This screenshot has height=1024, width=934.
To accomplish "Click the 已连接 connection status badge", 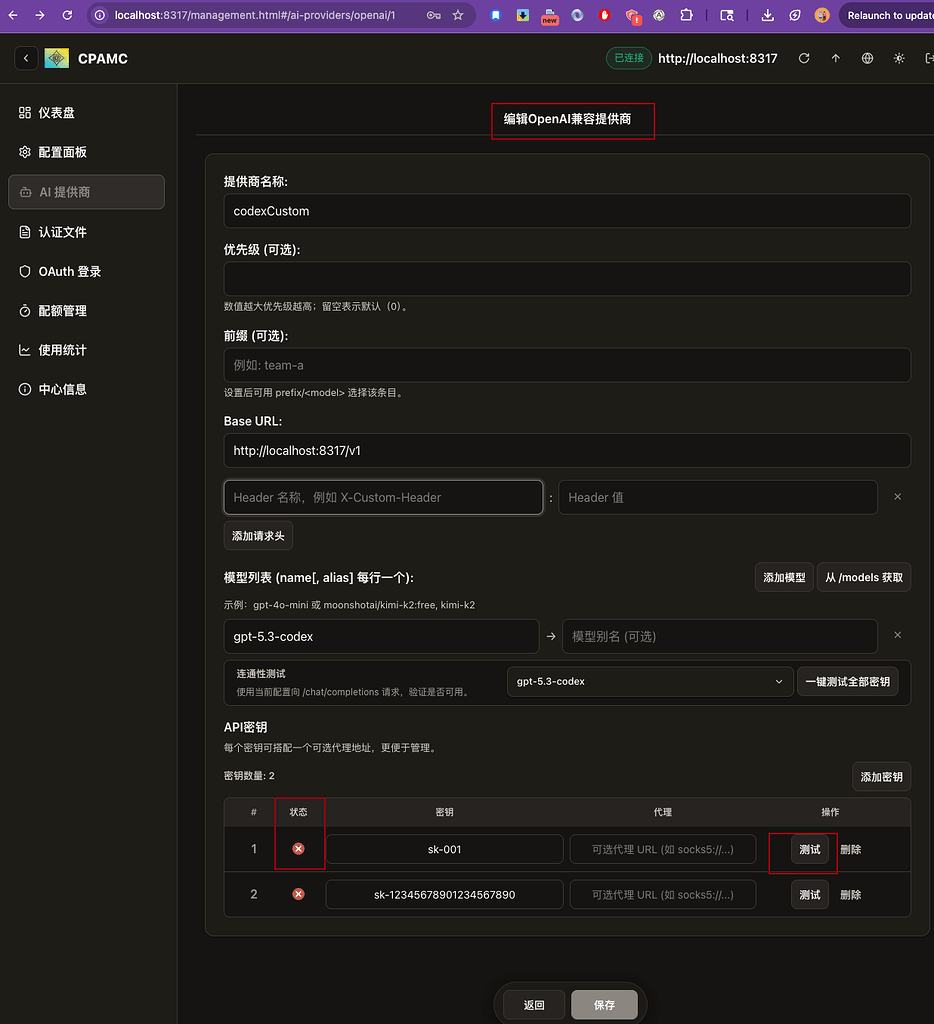I will point(629,58).
